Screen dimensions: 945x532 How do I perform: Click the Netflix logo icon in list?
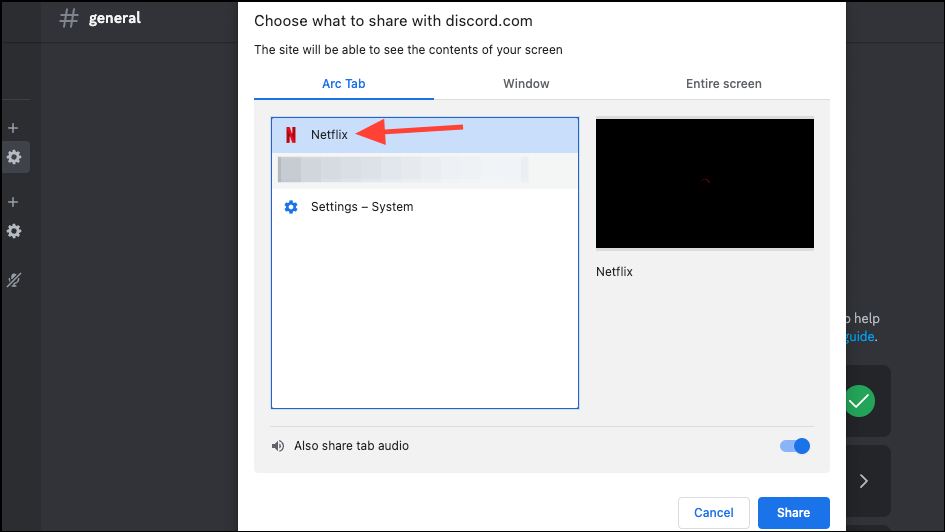[291, 135]
